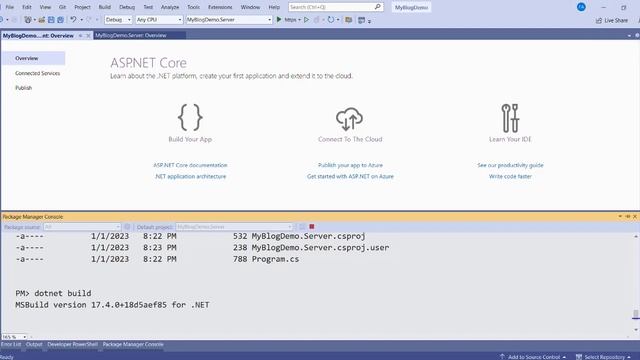Click the user account avatar icon
This screenshot has width=640, height=360.
(581, 7)
